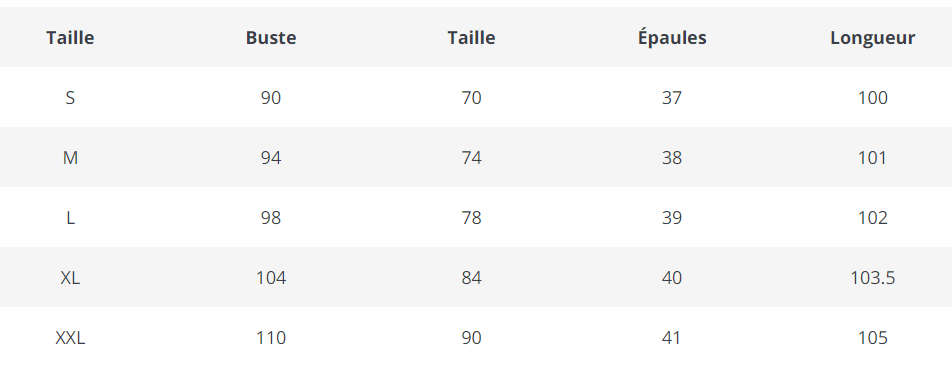Click the Buste value 90 for S
This screenshot has height=377, width=952.
271,98
